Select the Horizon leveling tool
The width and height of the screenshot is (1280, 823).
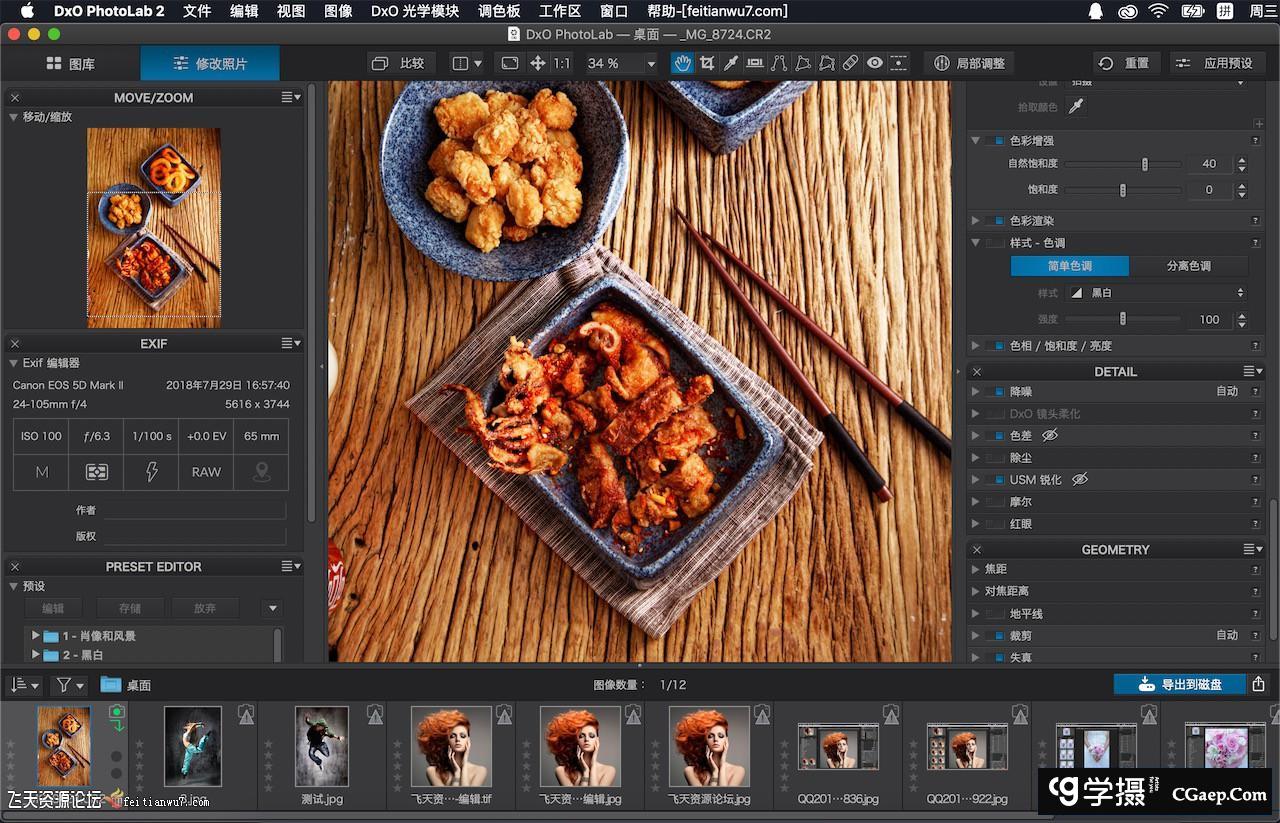tap(755, 63)
